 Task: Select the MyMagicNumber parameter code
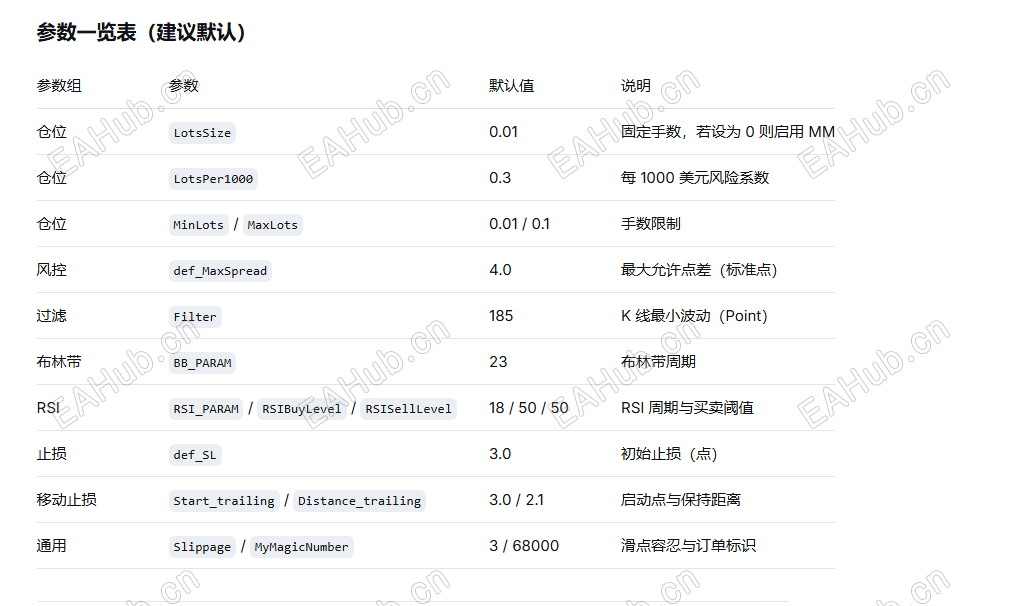pyautogui.click(x=301, y=547)
